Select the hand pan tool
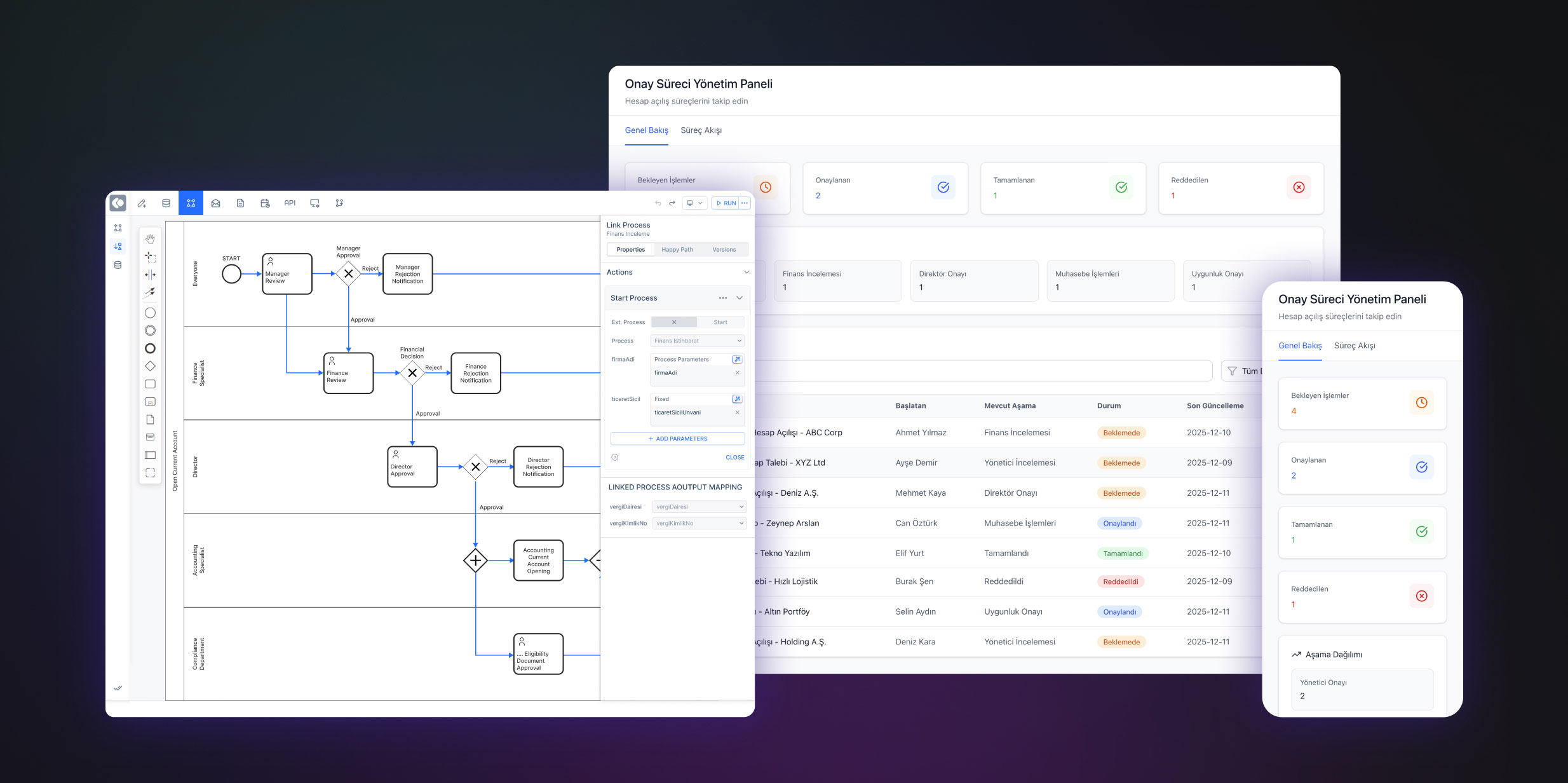The height and width of the screenshot is (783, 1568). (x=150, y=239)
